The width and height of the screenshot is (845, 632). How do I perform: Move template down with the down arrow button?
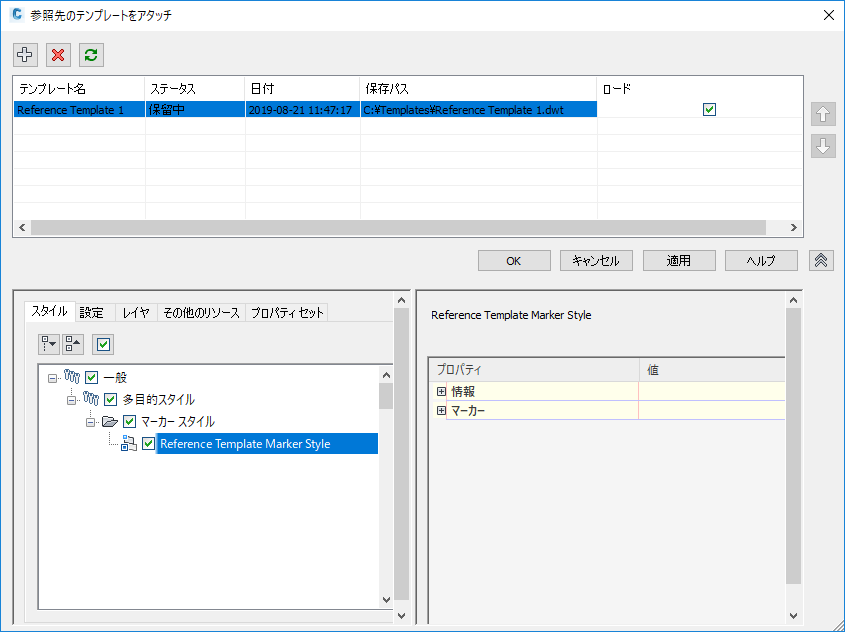pyautogui.click(x=822, y=146)
